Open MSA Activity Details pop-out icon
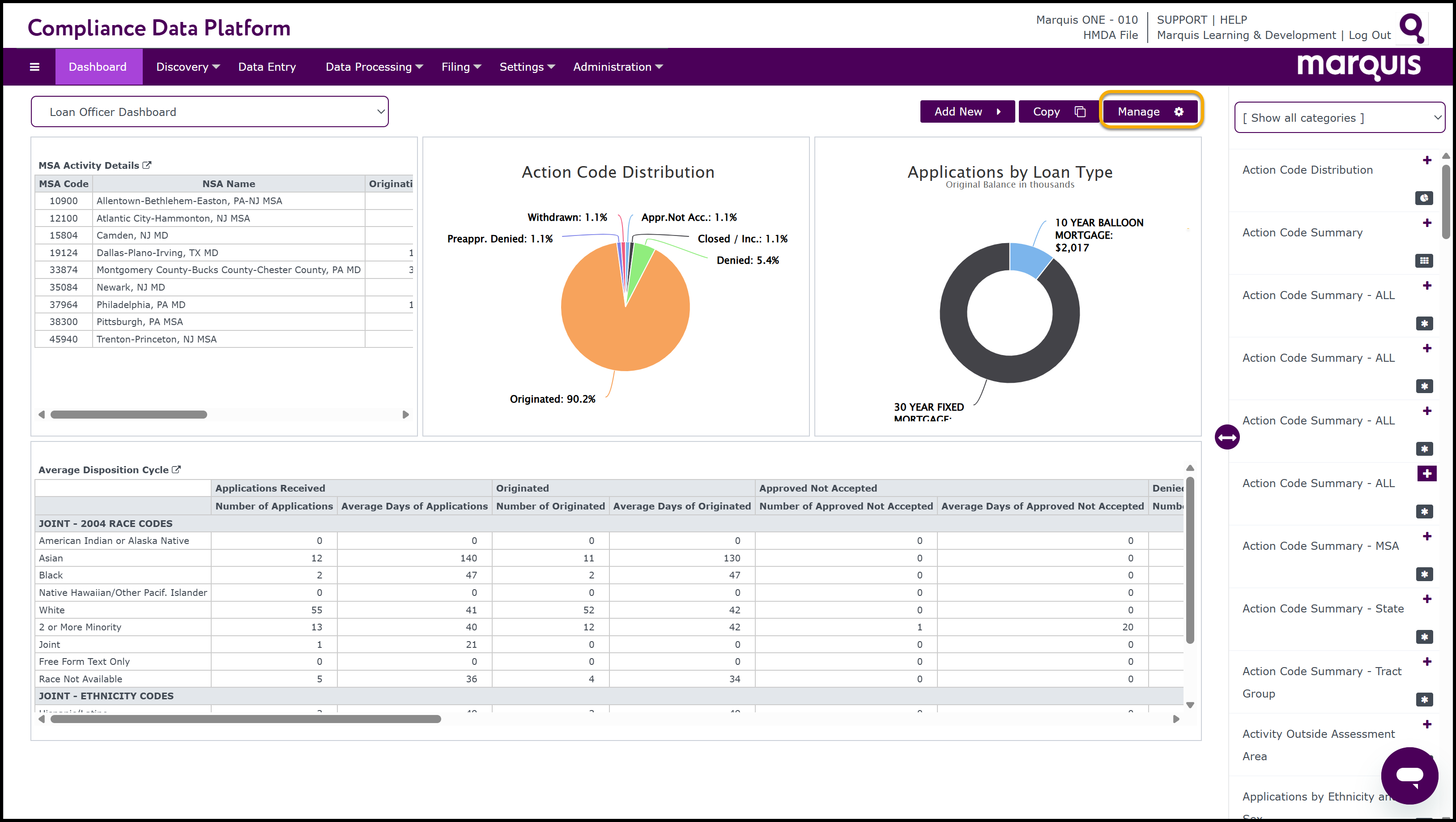 tap(147, 165)
